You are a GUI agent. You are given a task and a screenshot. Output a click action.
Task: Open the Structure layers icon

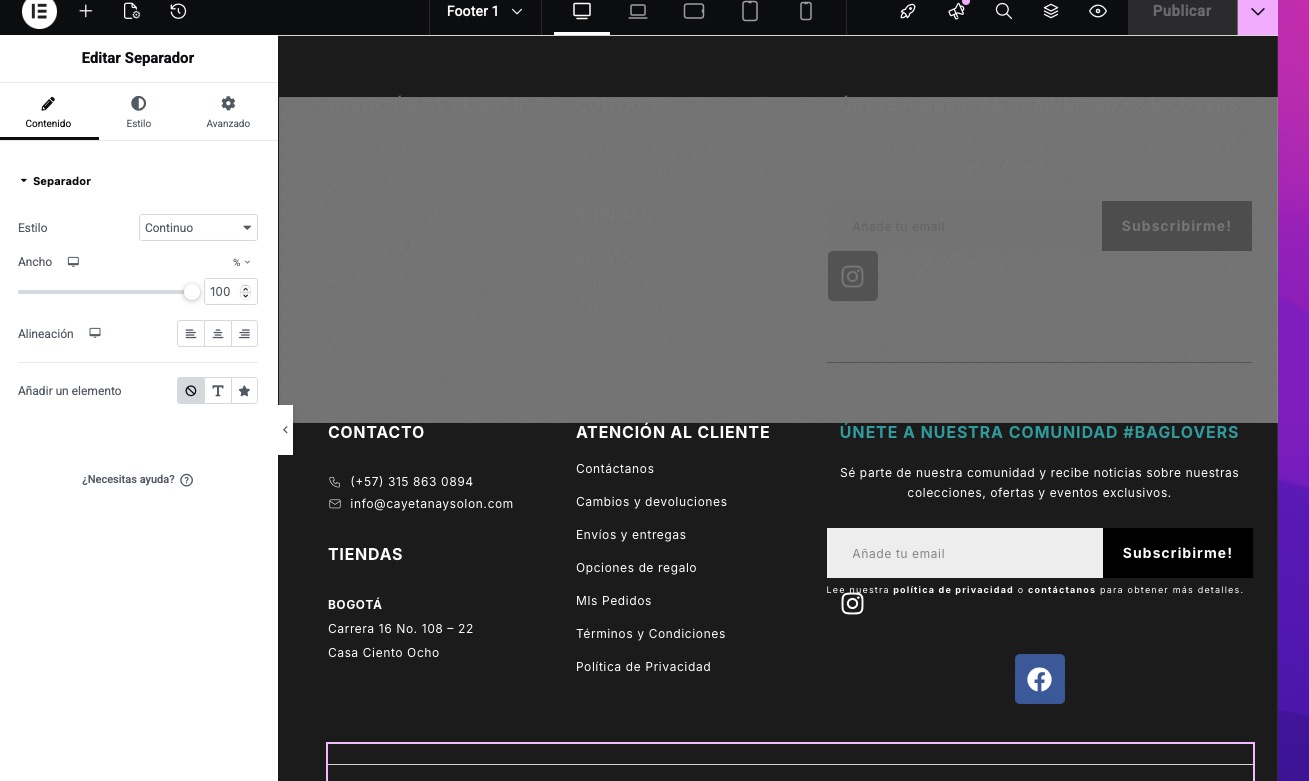[1050, 12]
